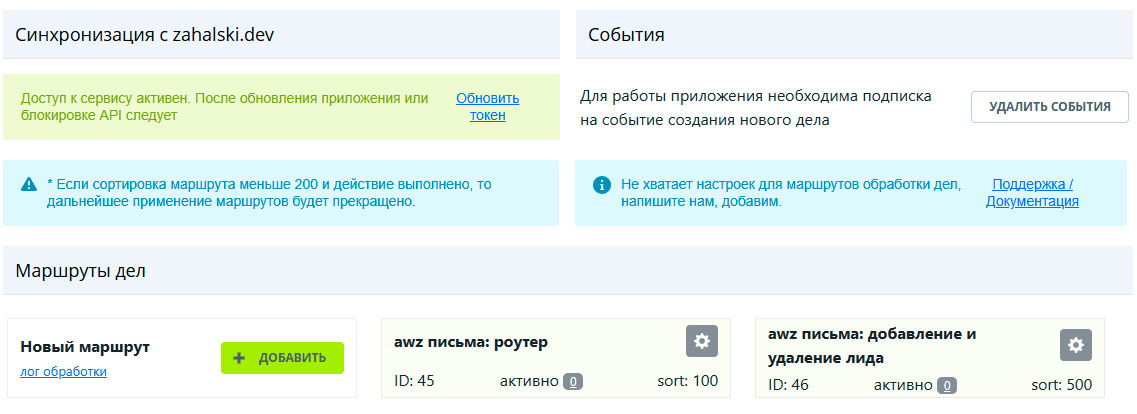Open settings gear for awz письма: роутер
Screen dimensions: 1137x414
(702, 341)
